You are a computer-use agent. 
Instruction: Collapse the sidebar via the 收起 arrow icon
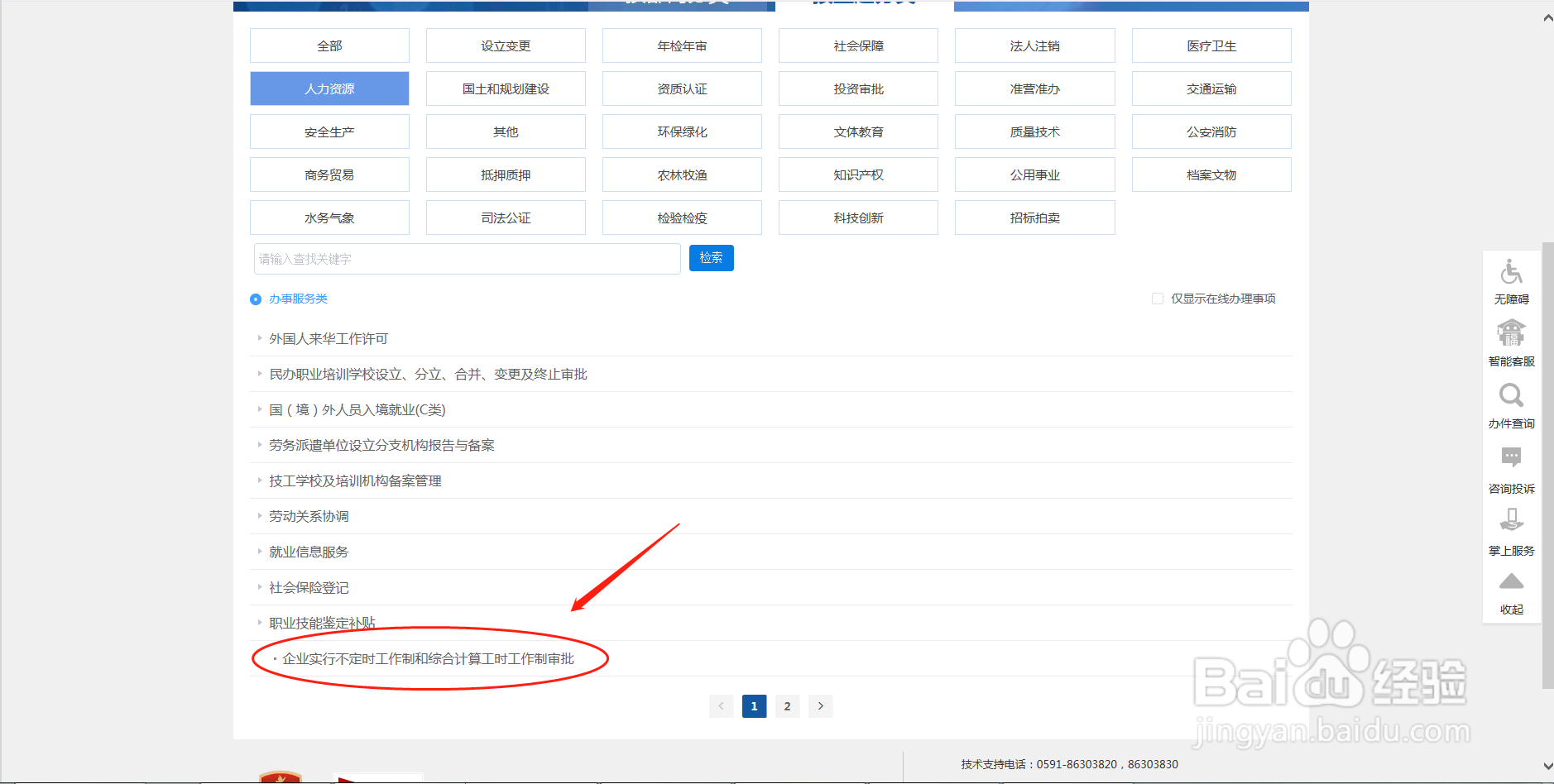coord(1511,581)
